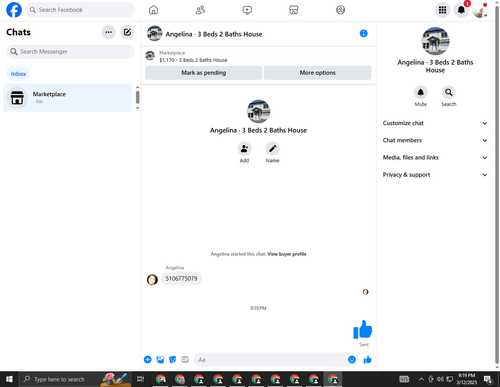Screen dimensions: 500x387
Task: Open more actions plus icon in composer
Action: point(148,359)
